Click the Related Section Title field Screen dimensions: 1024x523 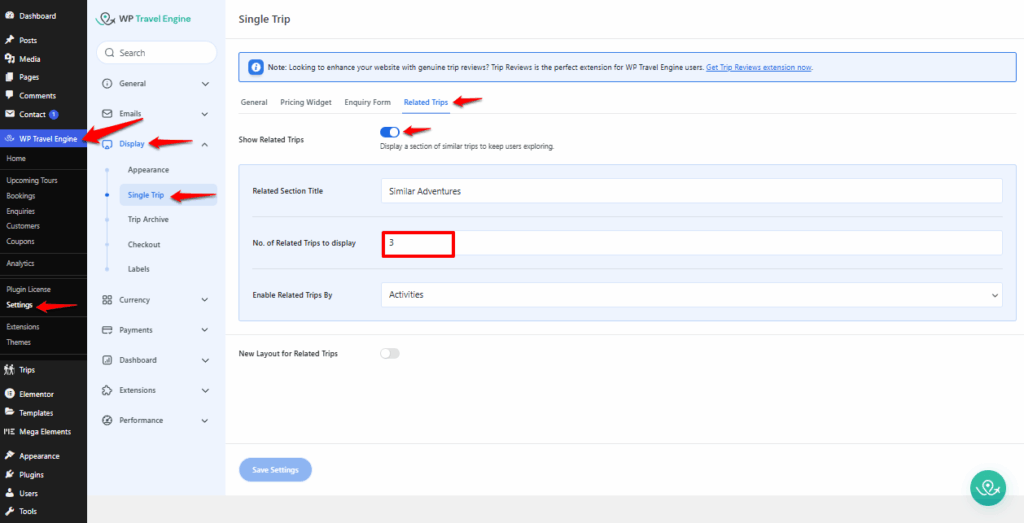(691, 191)
